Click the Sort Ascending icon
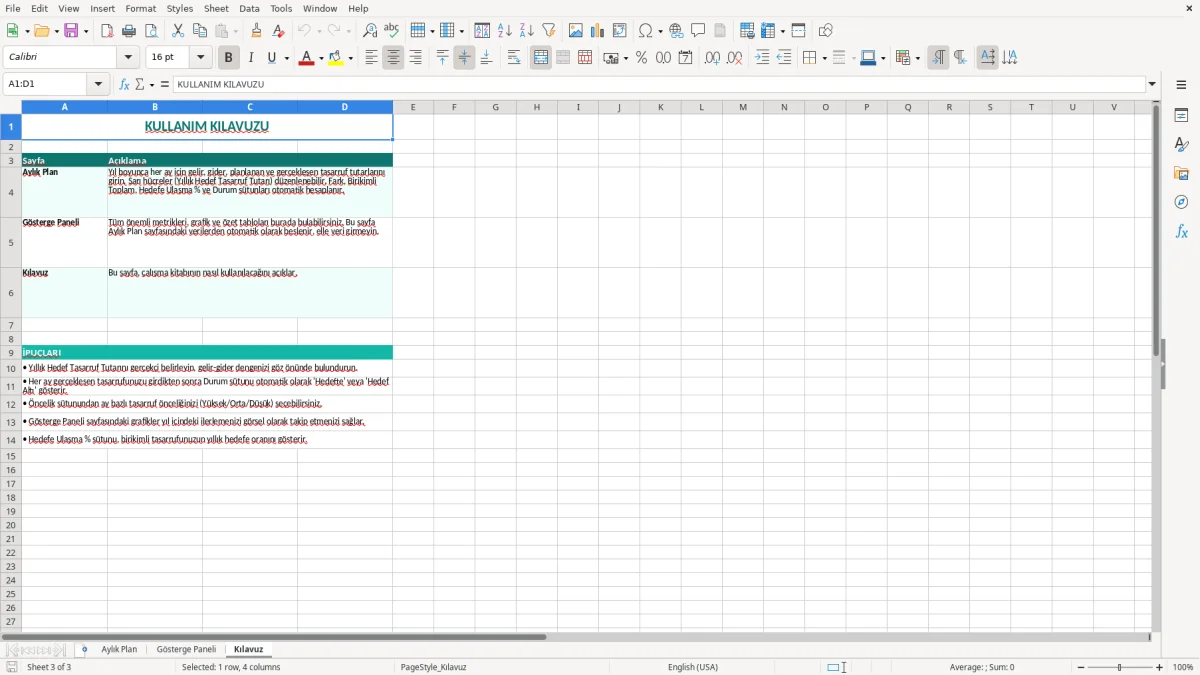This screenshot has height=675, width=1200. [x=505, y=31]
